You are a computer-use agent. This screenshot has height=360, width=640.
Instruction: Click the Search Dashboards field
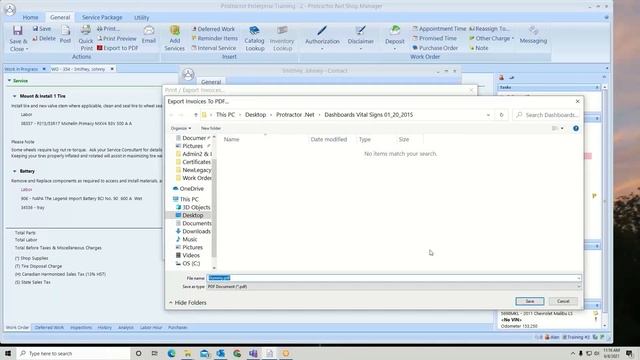[547, 115]
